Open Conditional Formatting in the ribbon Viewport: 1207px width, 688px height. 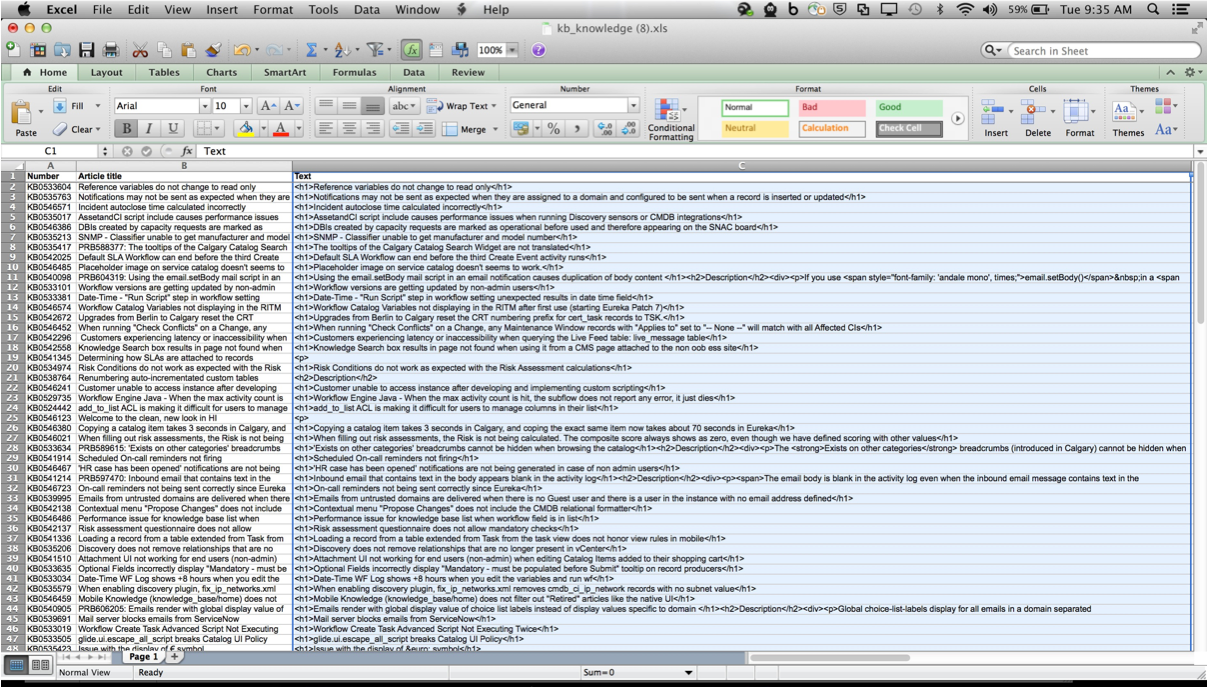(670, 119)
